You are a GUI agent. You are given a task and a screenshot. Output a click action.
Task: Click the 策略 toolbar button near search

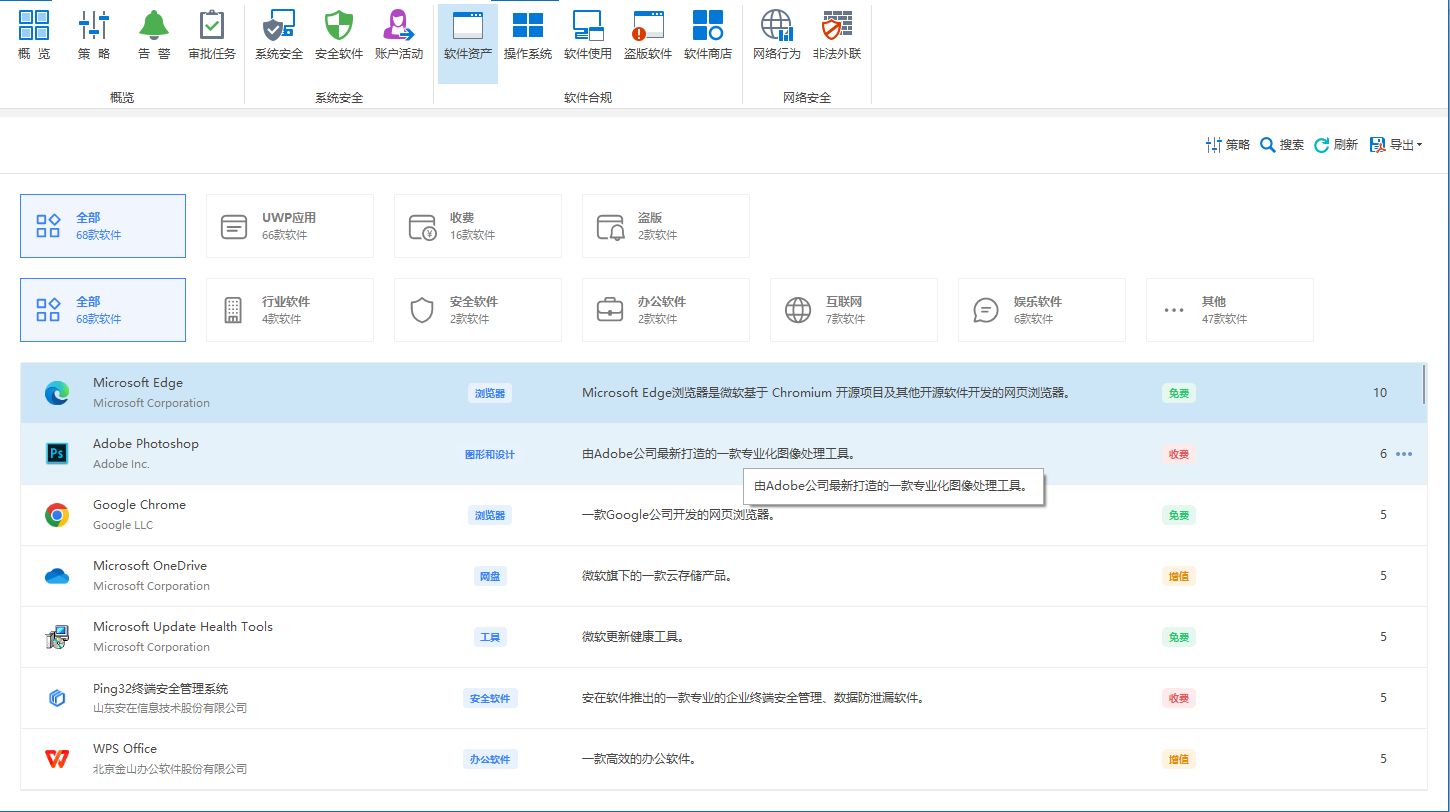coord(1228,145)
